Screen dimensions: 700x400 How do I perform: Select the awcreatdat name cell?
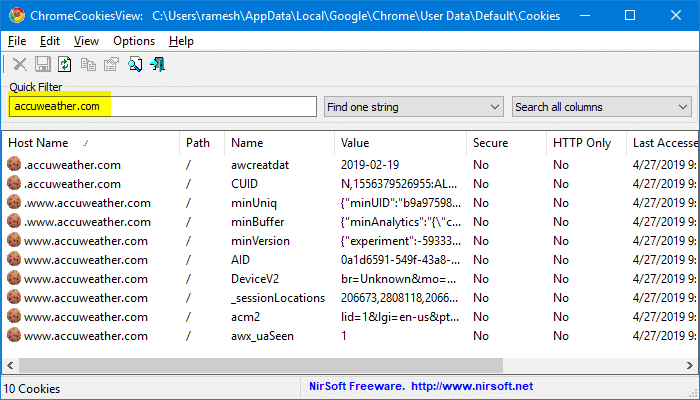[260, 165]
